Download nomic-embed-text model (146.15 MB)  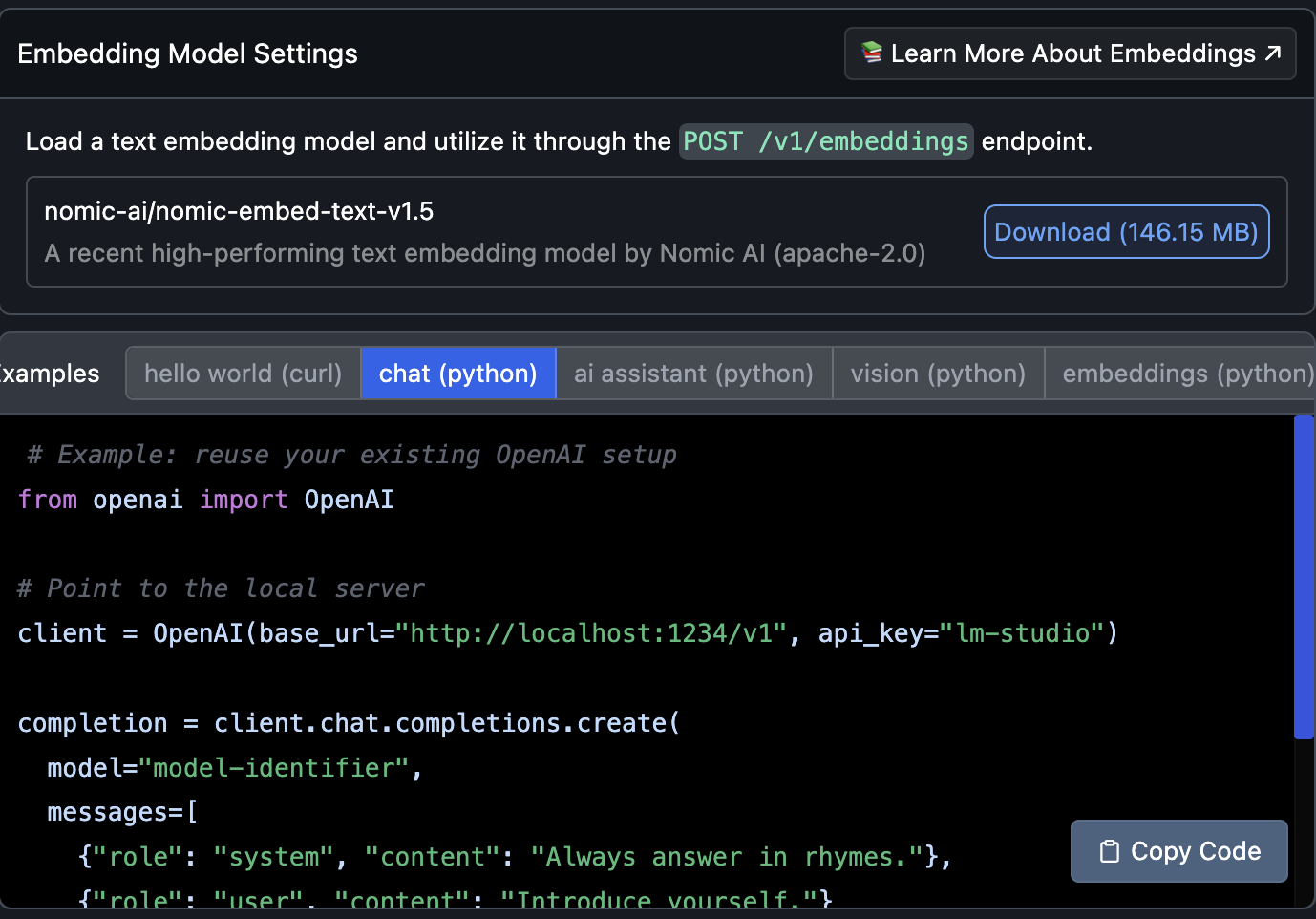tap(1126, 232)
